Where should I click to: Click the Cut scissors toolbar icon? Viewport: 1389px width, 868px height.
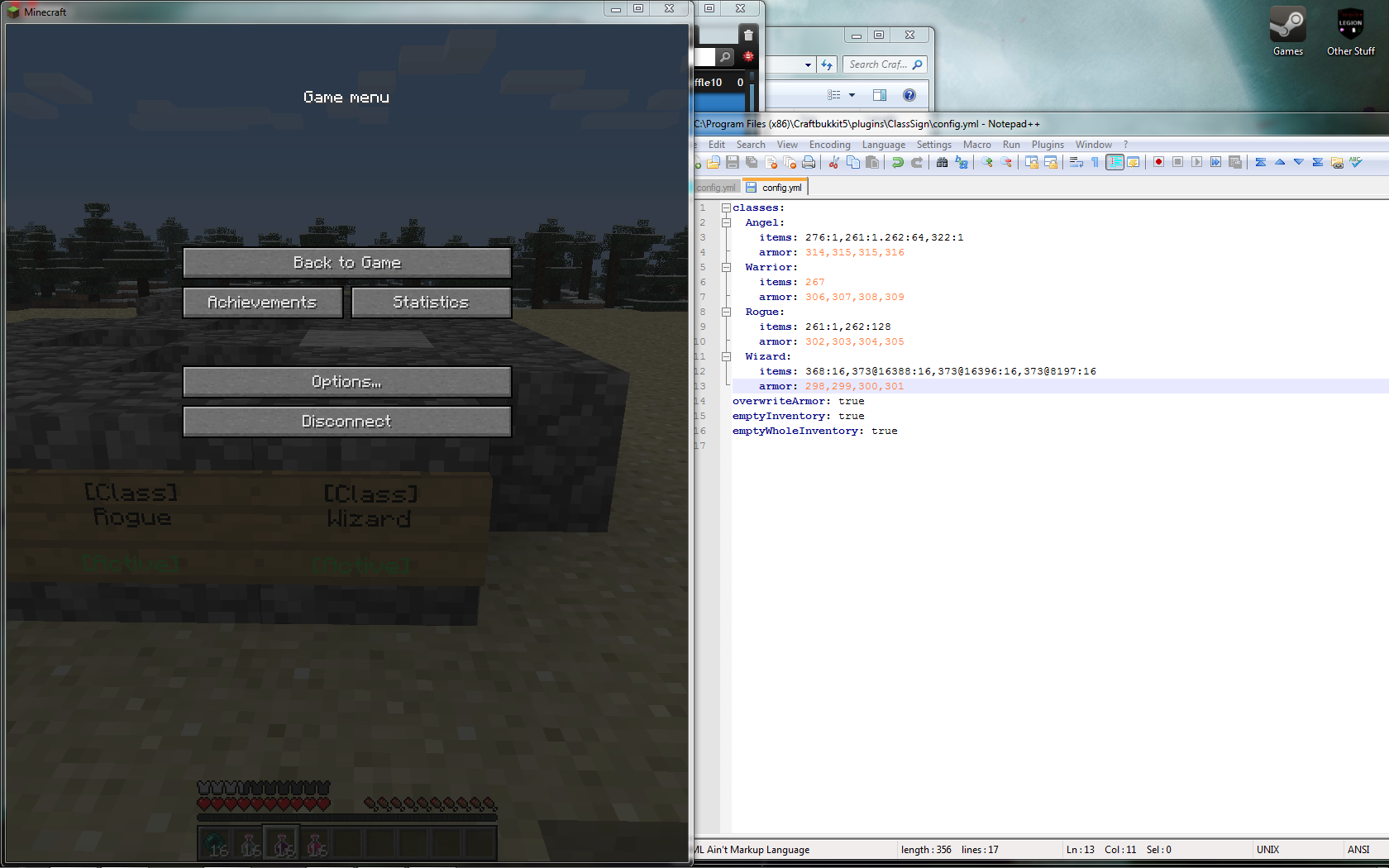834,162
